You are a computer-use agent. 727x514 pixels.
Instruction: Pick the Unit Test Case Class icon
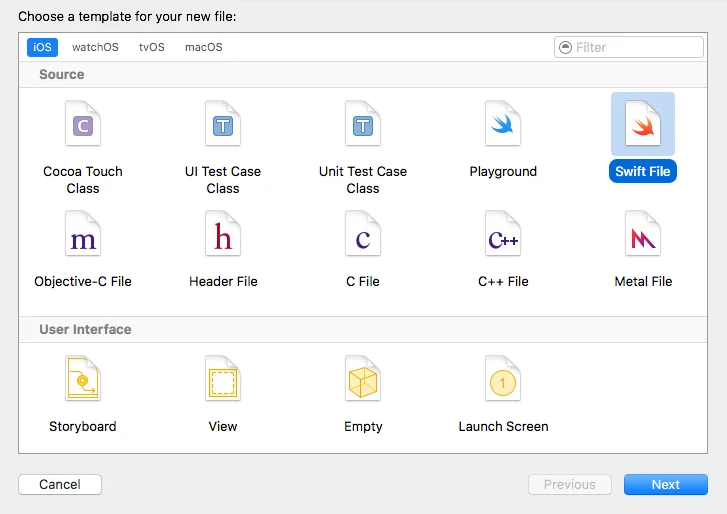[x=363, y=124]
